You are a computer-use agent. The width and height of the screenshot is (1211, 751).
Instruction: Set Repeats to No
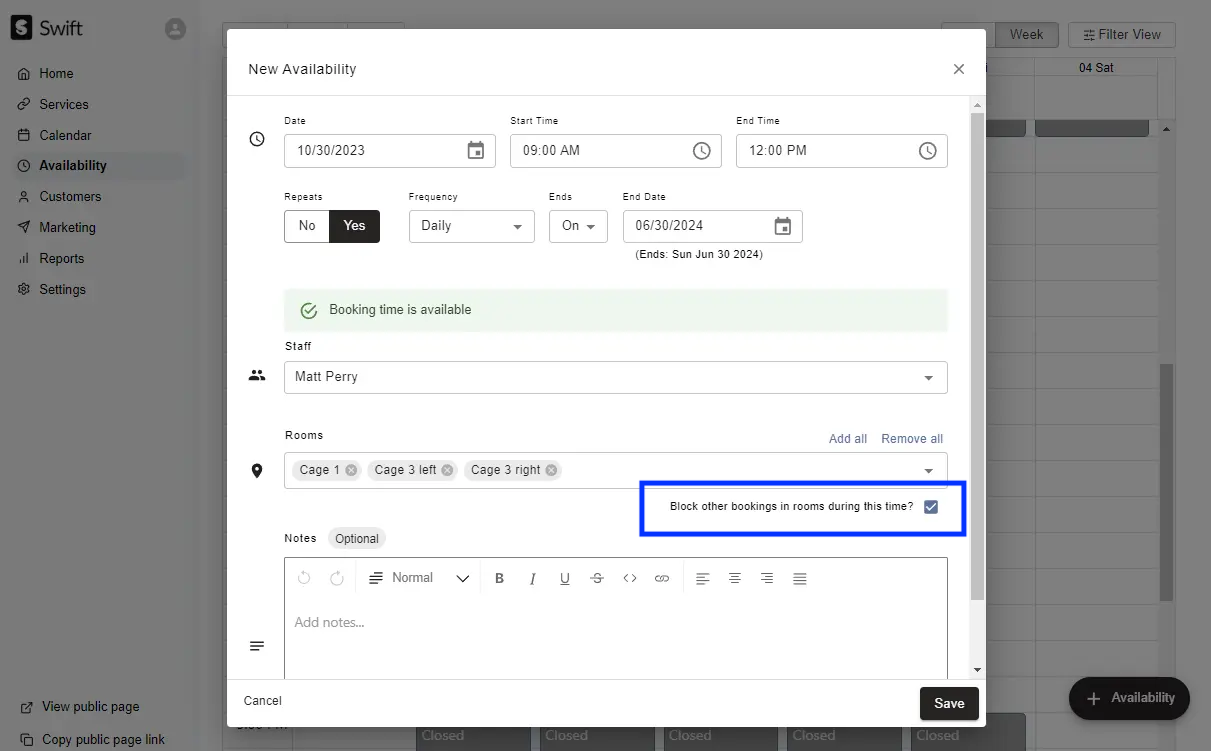coord(307,226)
